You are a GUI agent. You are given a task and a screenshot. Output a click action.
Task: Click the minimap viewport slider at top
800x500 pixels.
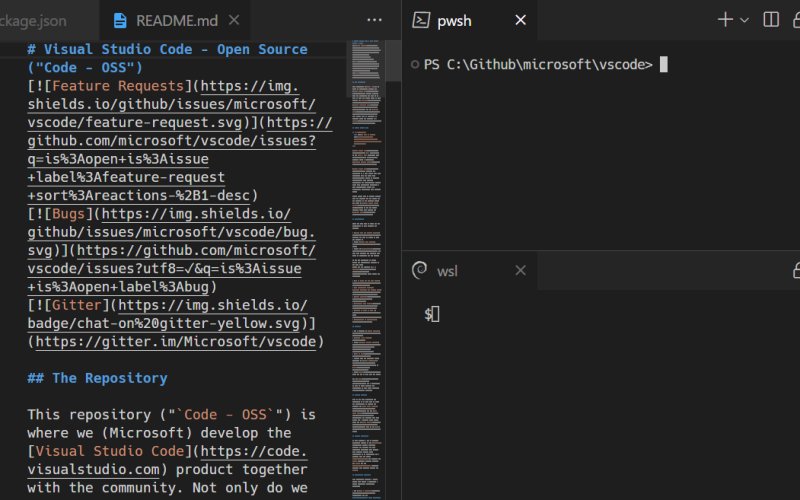click(x=366, y=69)
